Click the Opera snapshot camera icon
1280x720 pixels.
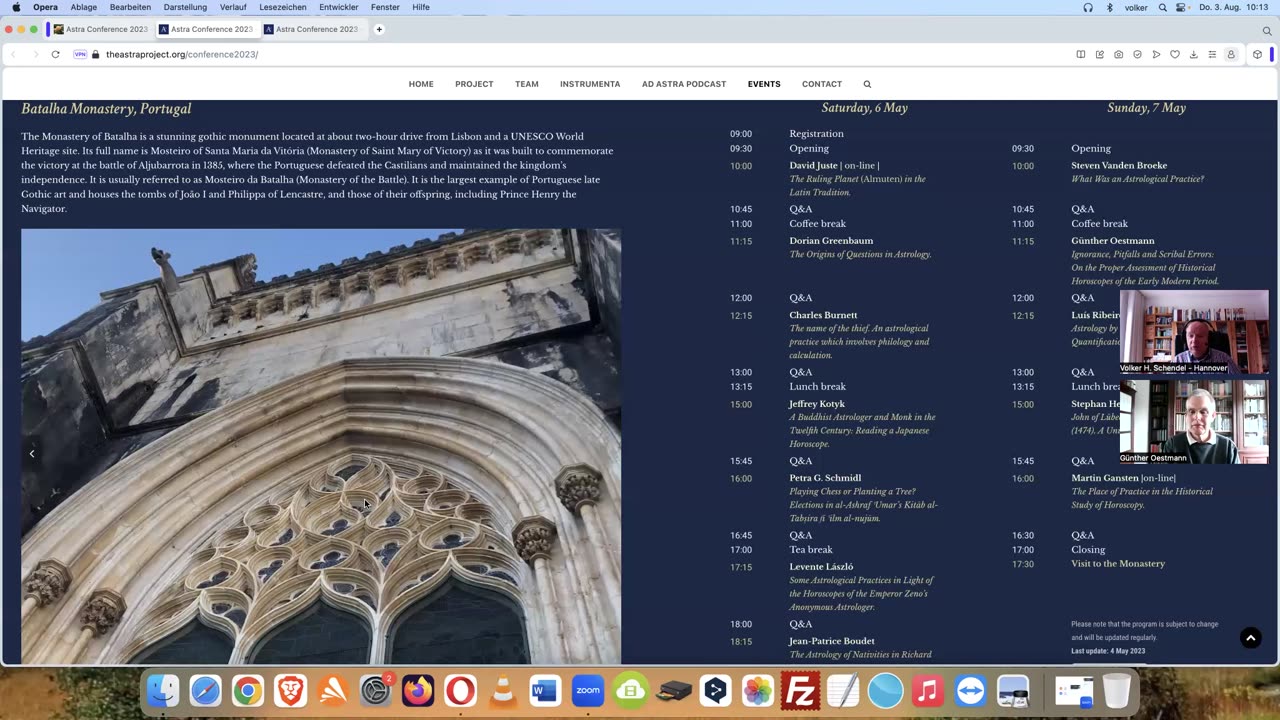tap(1118, 54)
